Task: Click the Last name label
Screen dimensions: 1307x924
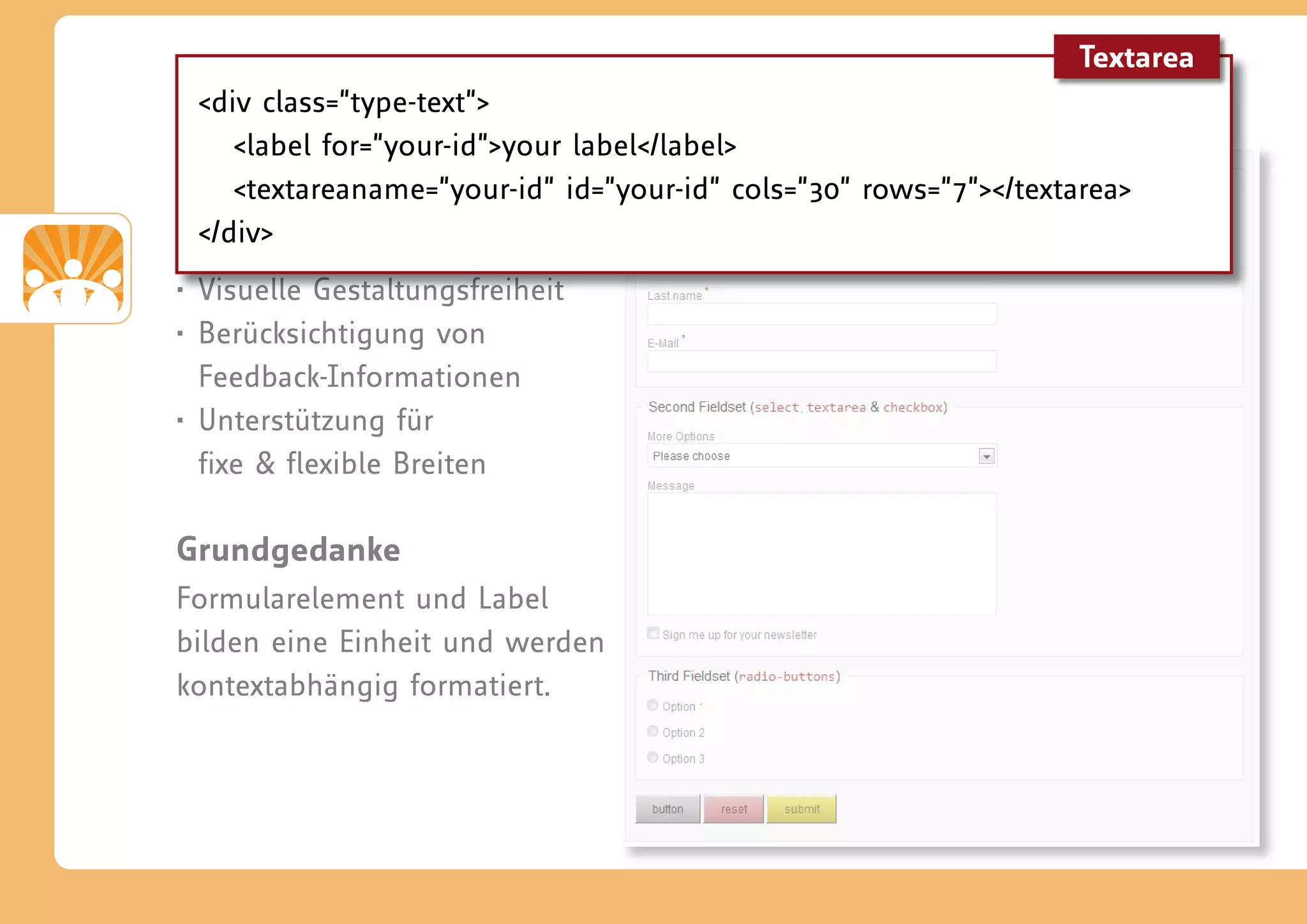Action: (675, 295)
